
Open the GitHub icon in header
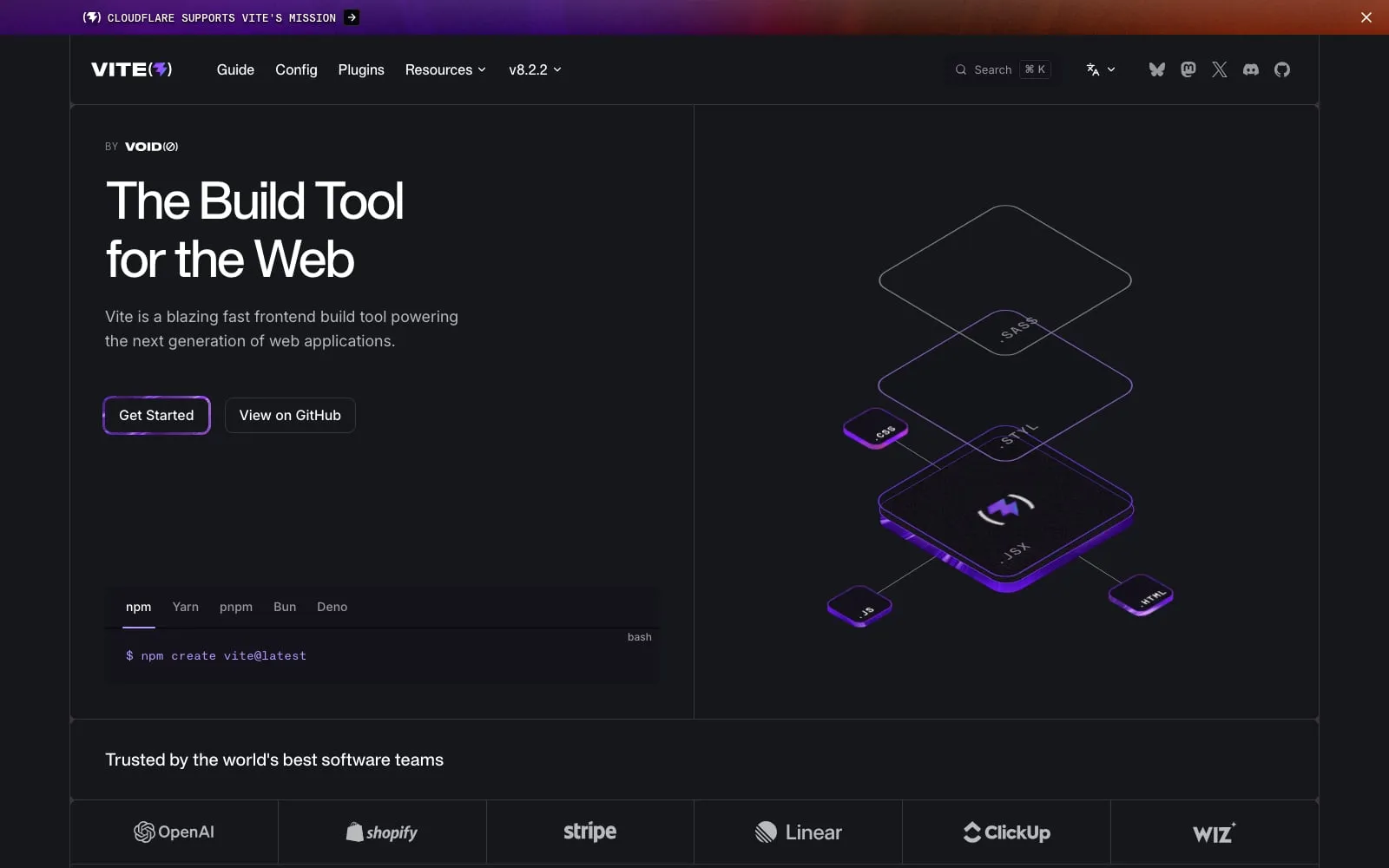(1282, 69)
